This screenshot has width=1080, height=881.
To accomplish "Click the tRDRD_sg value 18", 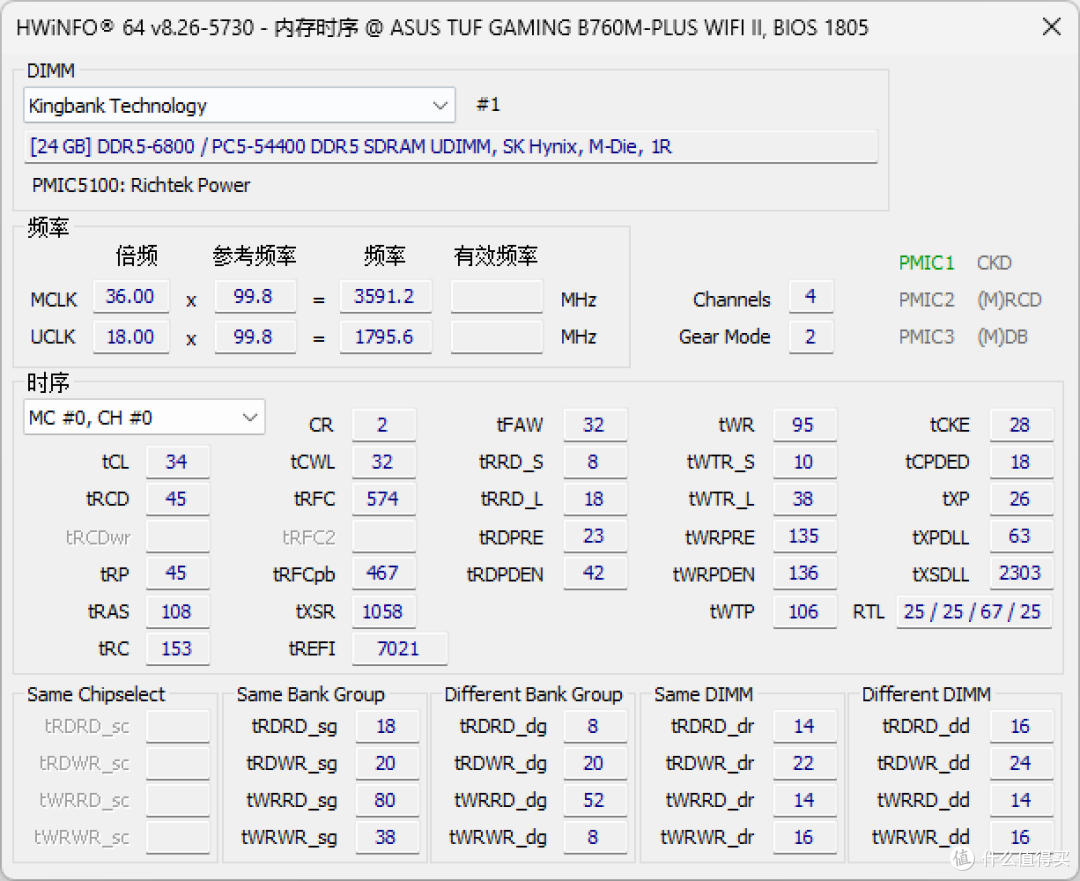I will point(387,726).
